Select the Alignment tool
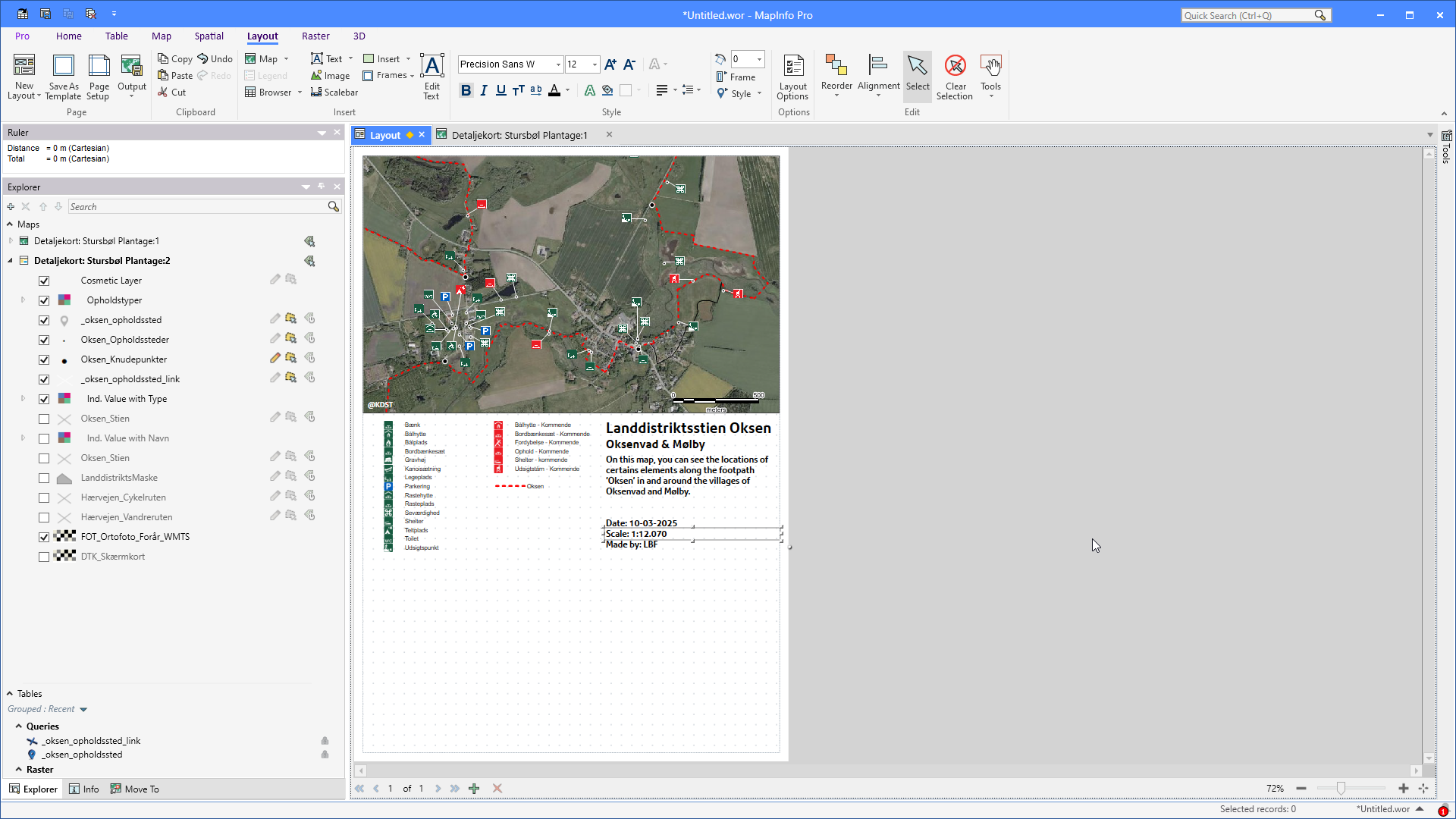 [878, 76]
